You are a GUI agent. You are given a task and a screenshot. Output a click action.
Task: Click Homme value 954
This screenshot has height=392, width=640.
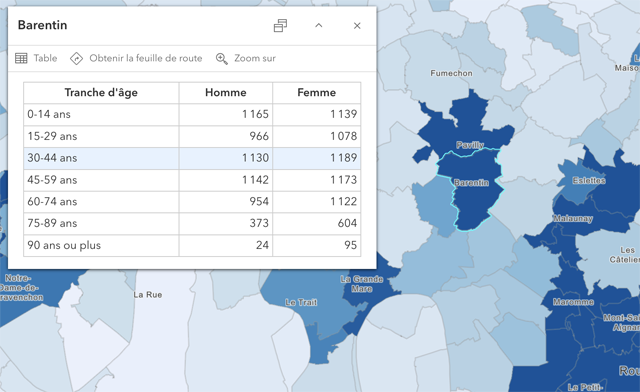259,202
